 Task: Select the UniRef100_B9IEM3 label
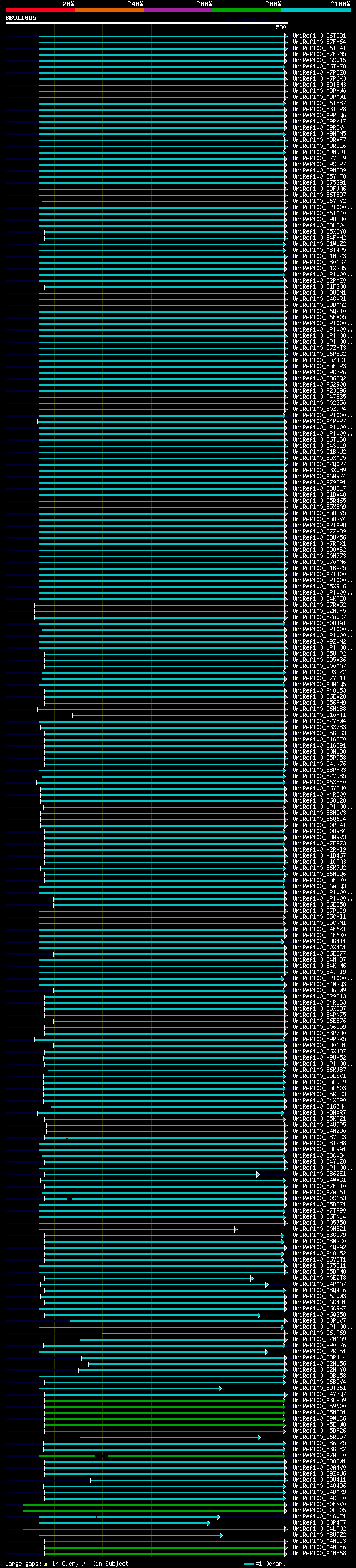point(319,85)
